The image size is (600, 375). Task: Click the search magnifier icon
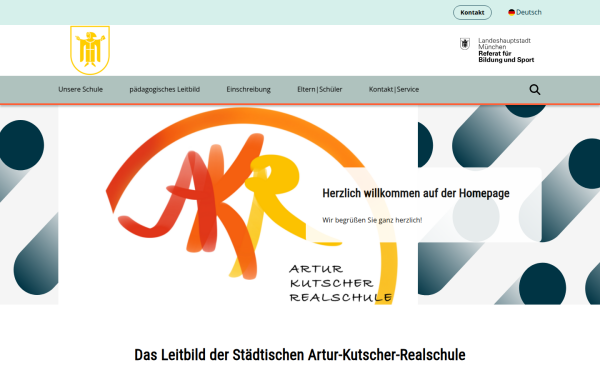click(x=535, y=90)
